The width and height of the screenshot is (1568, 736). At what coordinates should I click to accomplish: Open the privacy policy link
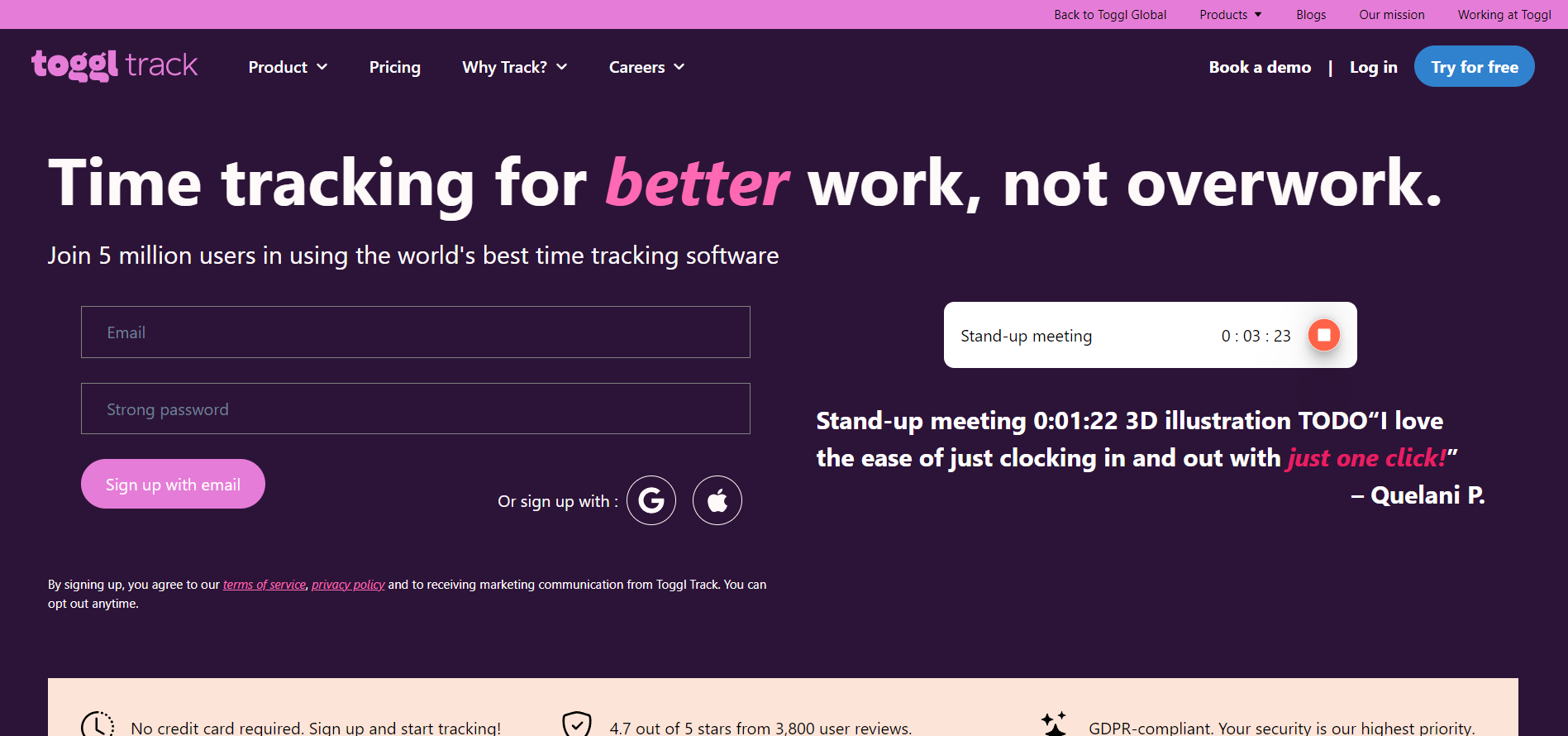348,585
